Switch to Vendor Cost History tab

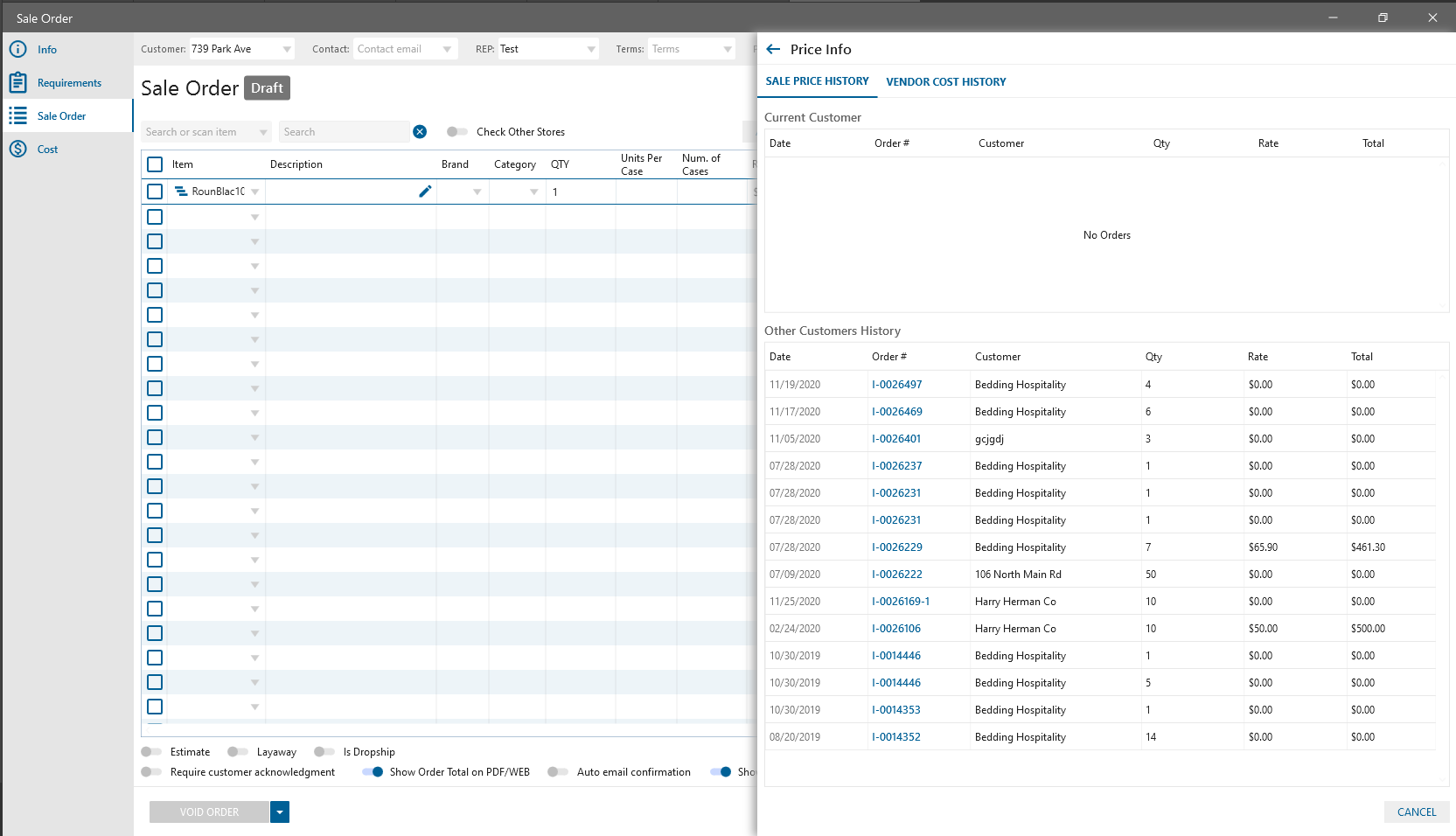(x=945, y=82)
